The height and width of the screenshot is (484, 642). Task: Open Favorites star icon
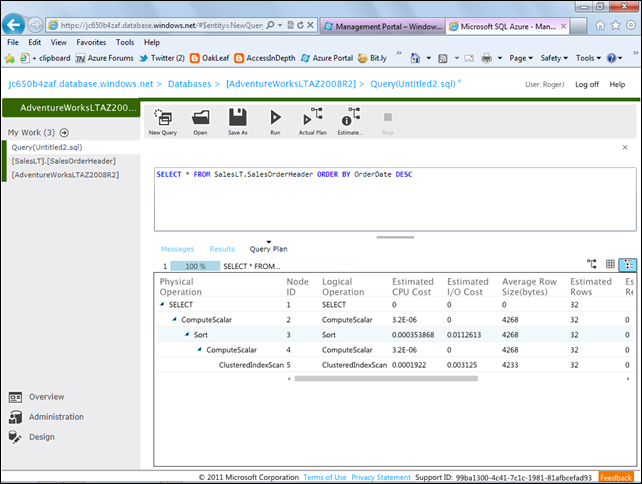pyautogui.click(x=615, y=25)
